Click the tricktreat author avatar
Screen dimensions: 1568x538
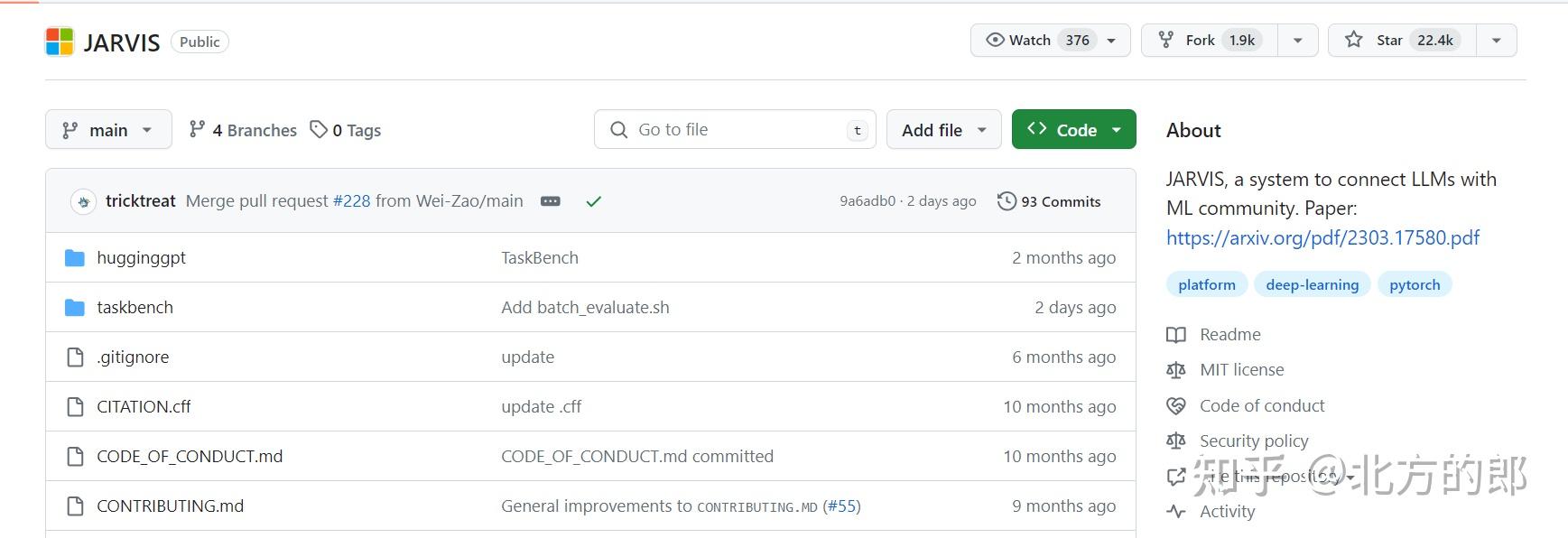click(83, 201)
